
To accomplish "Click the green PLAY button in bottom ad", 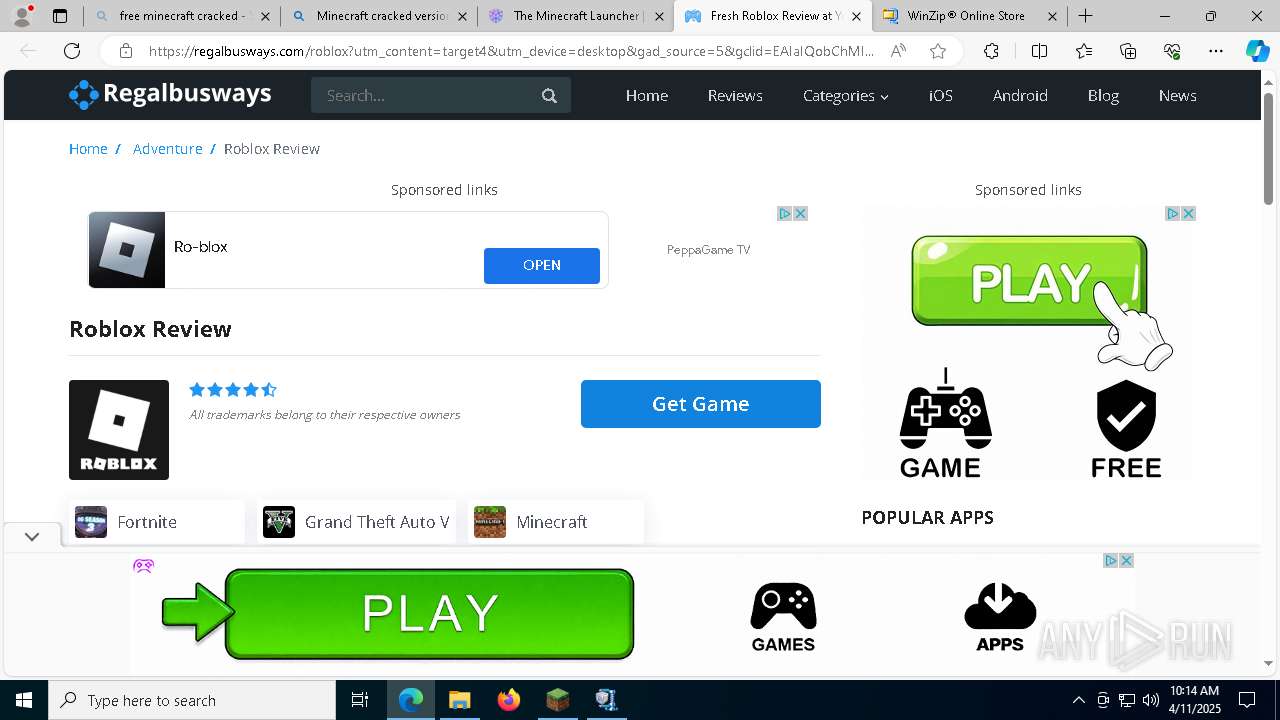I will click(430, 613).
